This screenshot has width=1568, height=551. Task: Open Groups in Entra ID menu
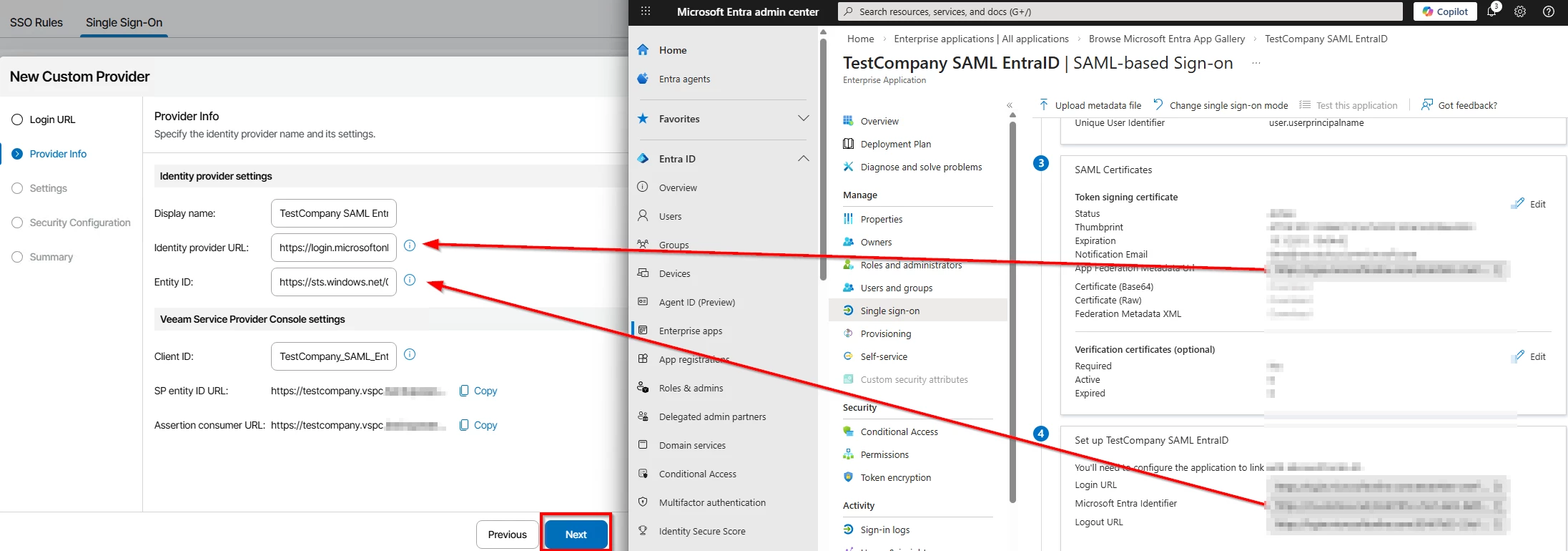coord(674,245)
